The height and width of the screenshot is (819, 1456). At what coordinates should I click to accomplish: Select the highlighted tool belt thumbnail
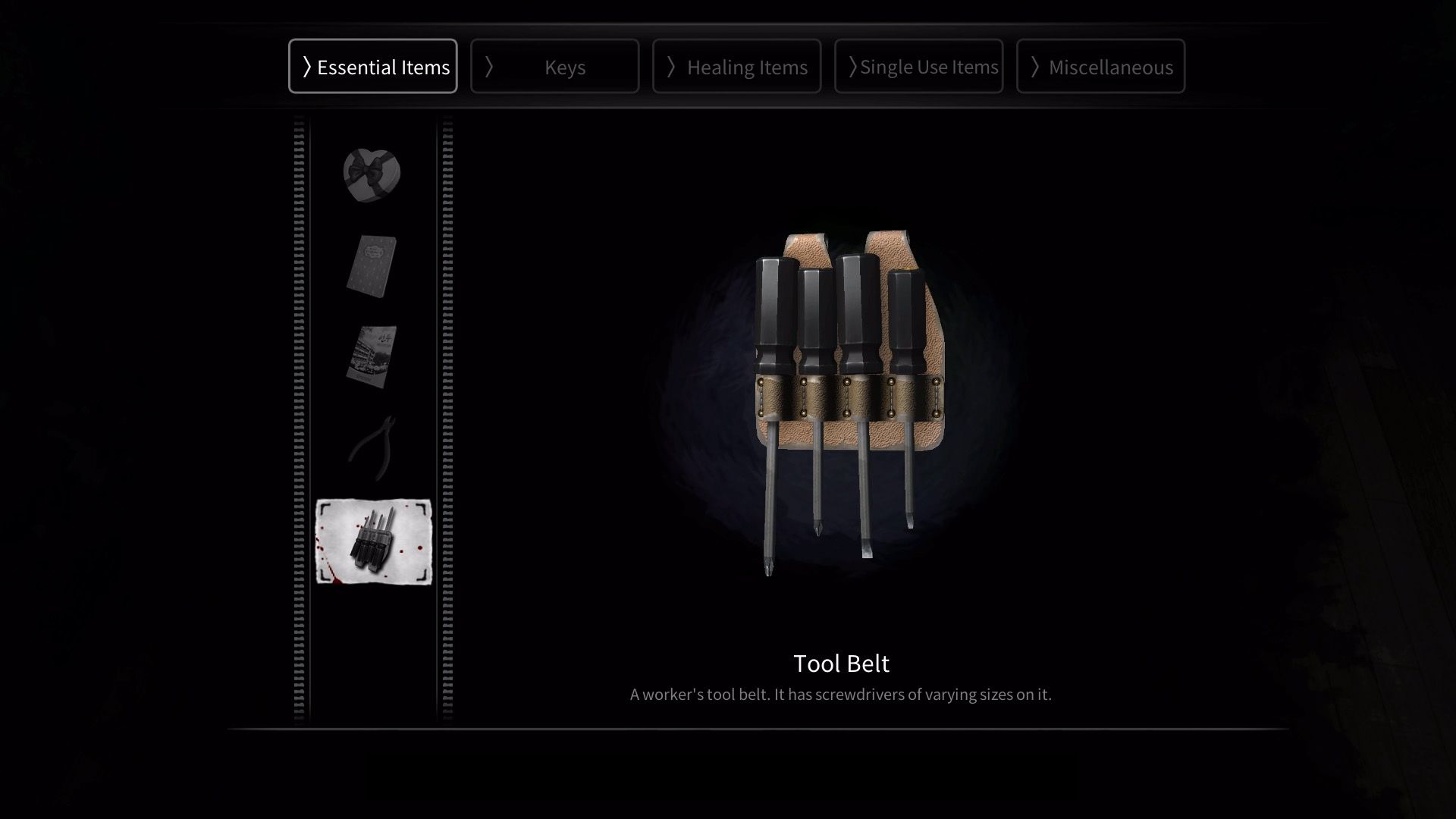click(x=373, y=541)
